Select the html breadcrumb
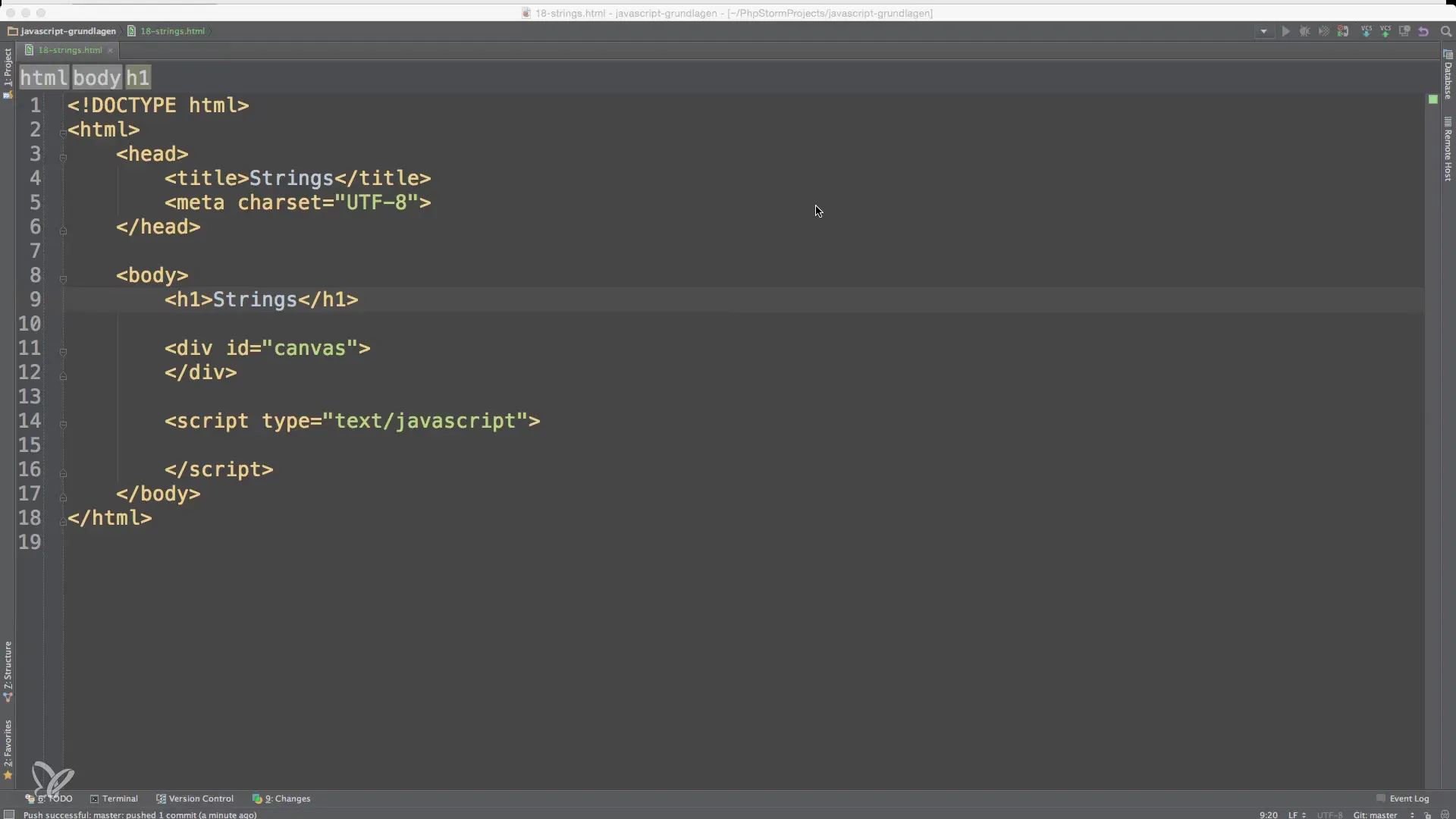This screenshot has height=819, width=1456. click(44, 77)
